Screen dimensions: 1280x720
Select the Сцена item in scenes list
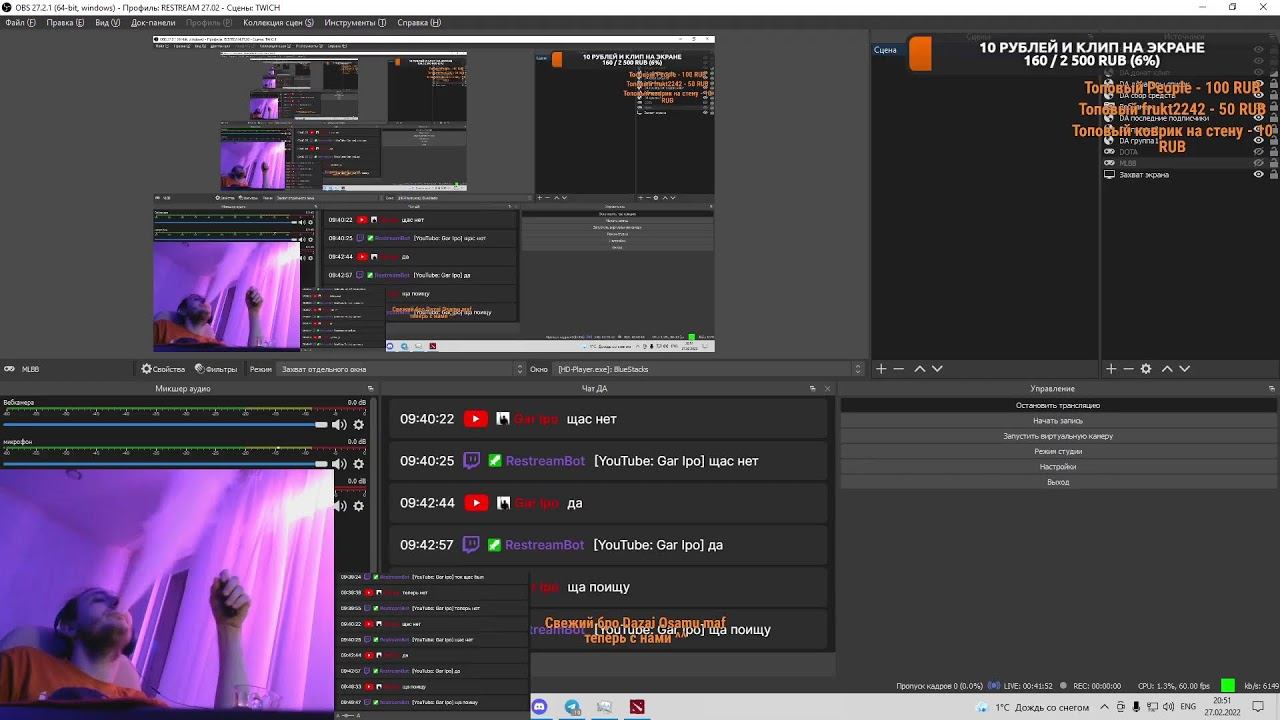click(x=885, y=50)
